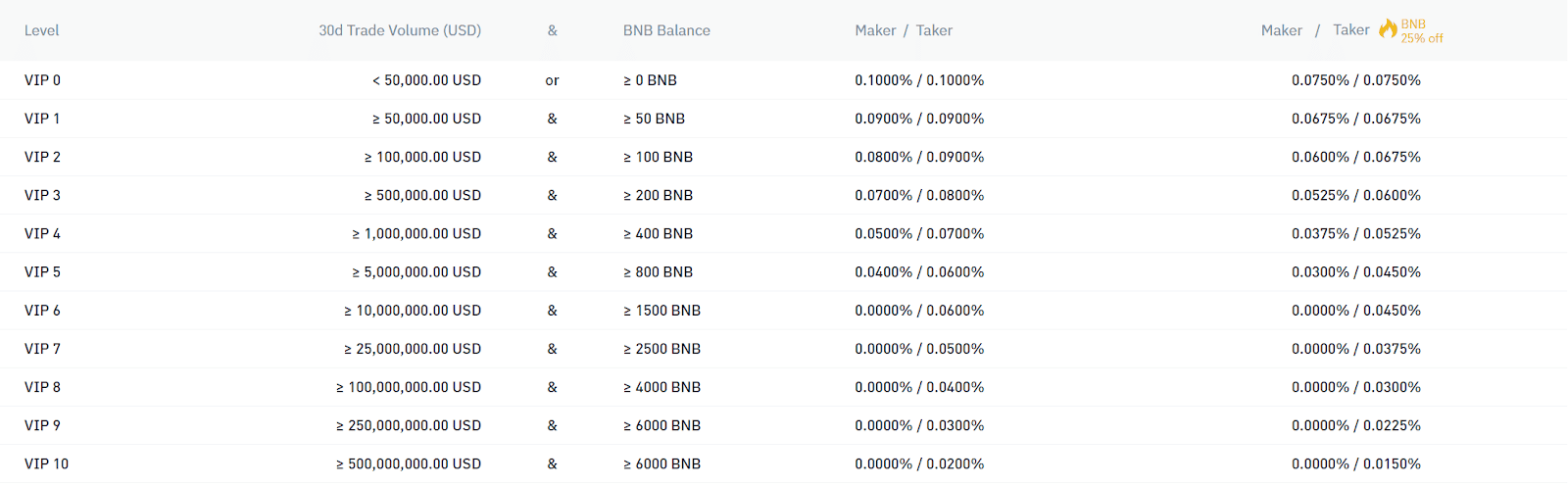
Task: Click the BNB flame discount icon
Action: click(x=1388, y=29)
